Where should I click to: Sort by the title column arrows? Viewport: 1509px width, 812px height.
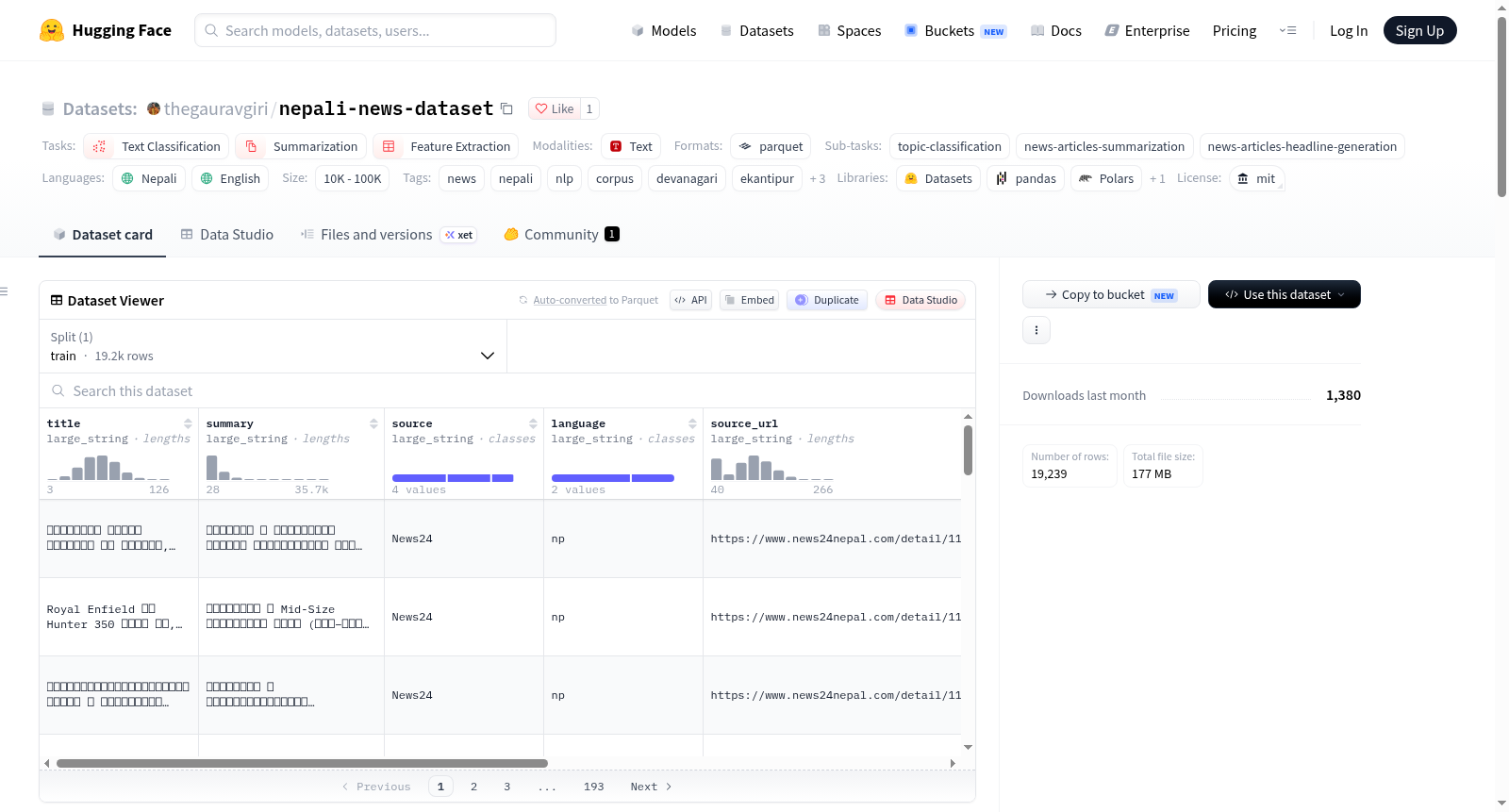[188, 423]
